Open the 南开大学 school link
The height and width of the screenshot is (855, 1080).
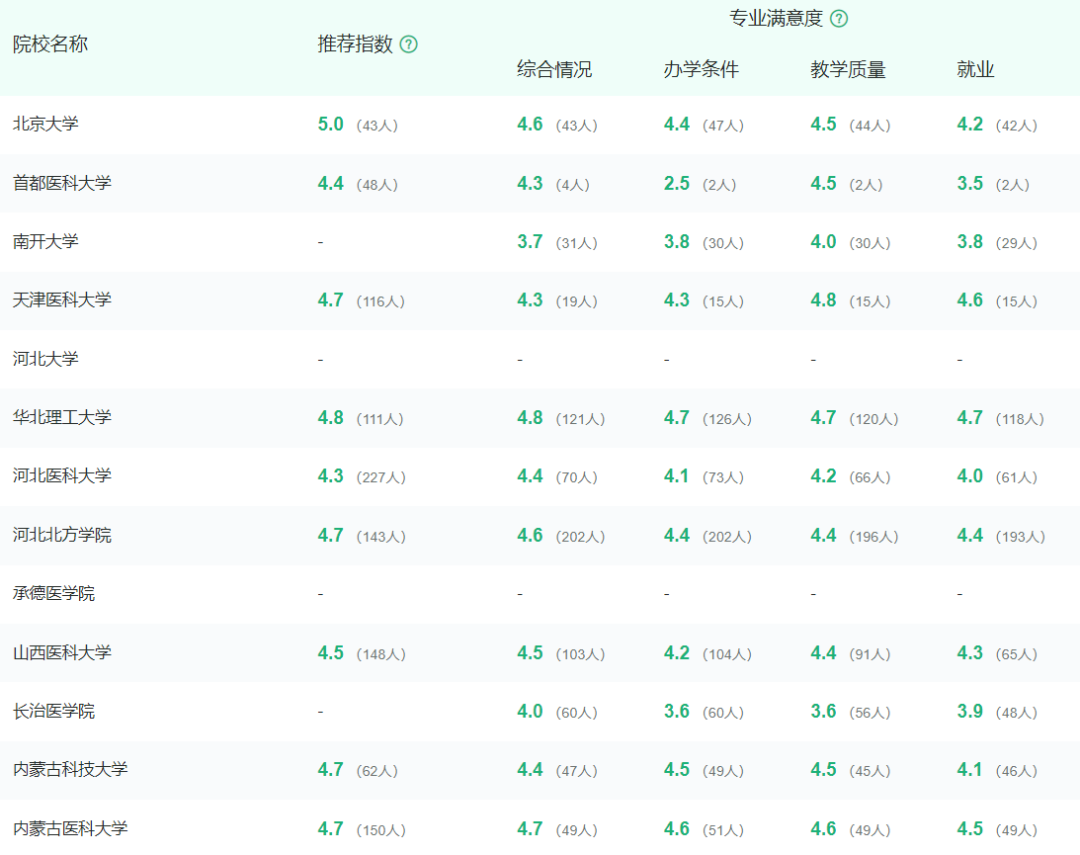pyautogui.click(x=45, y=242)
